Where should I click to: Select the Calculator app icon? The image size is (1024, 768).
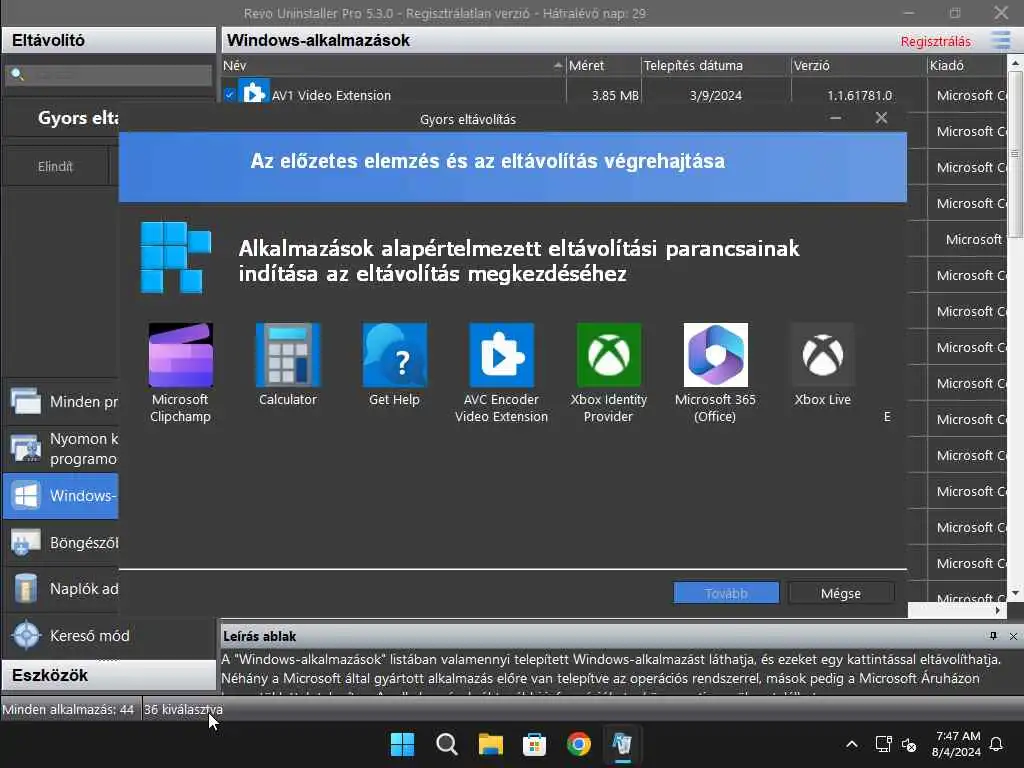[287, 355]
